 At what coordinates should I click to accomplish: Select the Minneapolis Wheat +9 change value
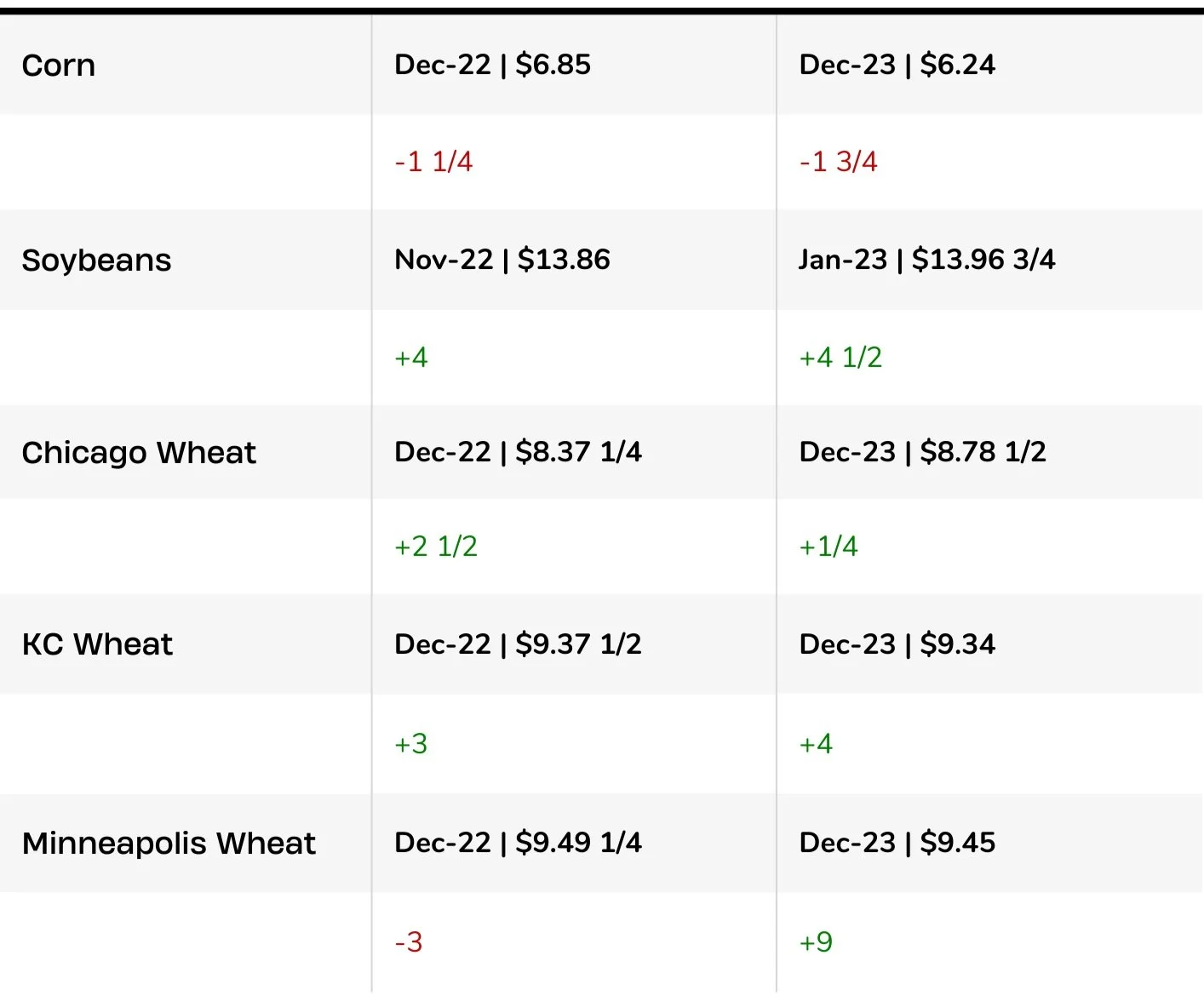point(816,942)
